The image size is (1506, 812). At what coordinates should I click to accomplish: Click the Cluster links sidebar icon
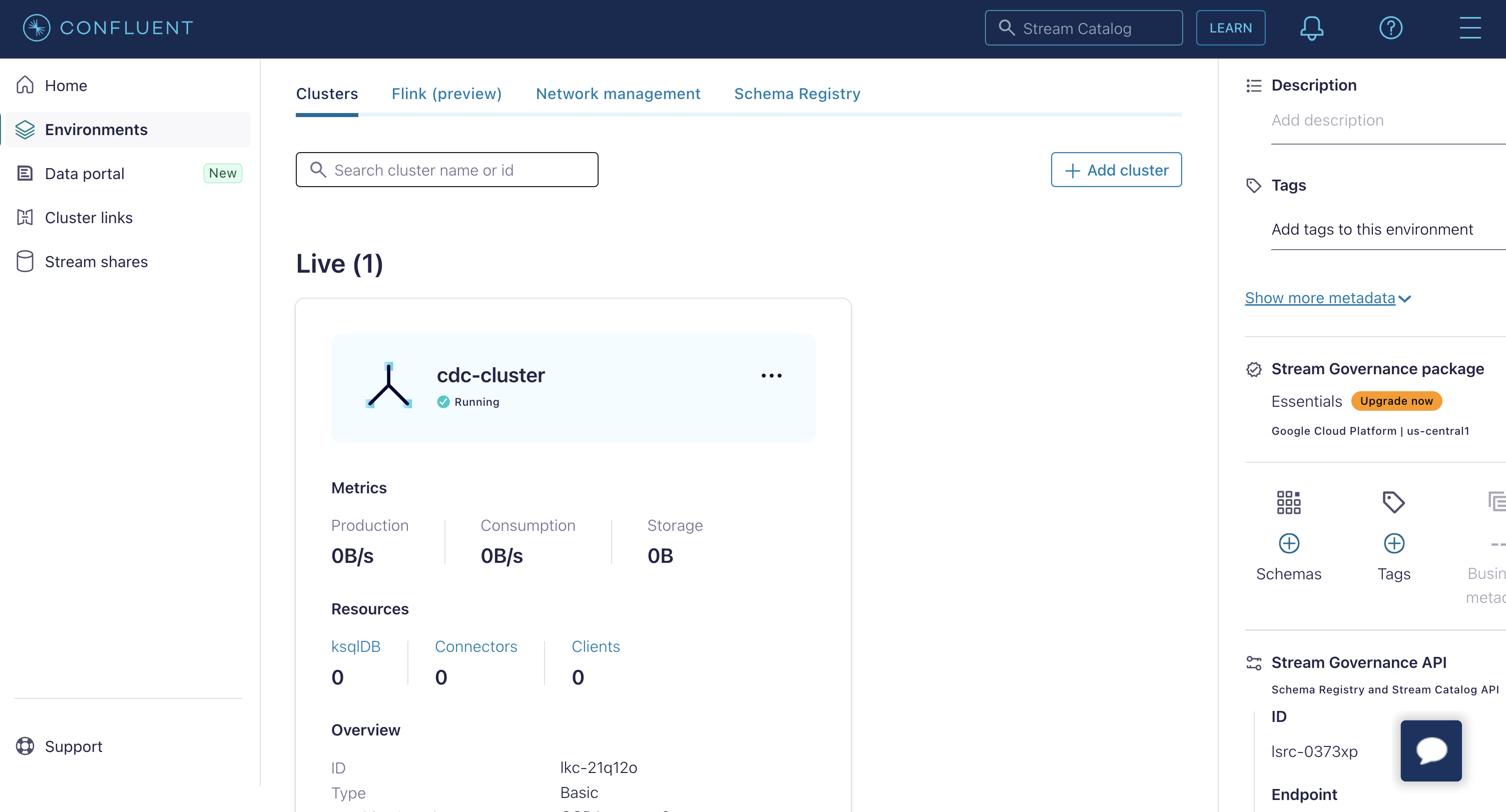(25, 217)
